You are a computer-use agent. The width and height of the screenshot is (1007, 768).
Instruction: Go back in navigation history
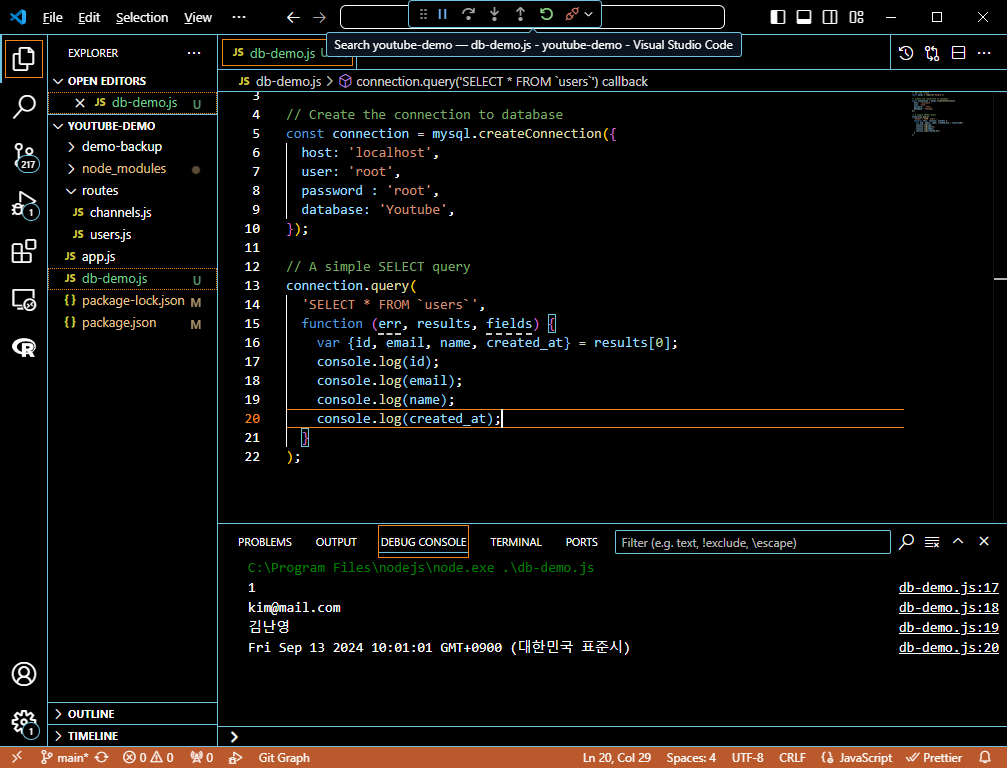(293, 17)
